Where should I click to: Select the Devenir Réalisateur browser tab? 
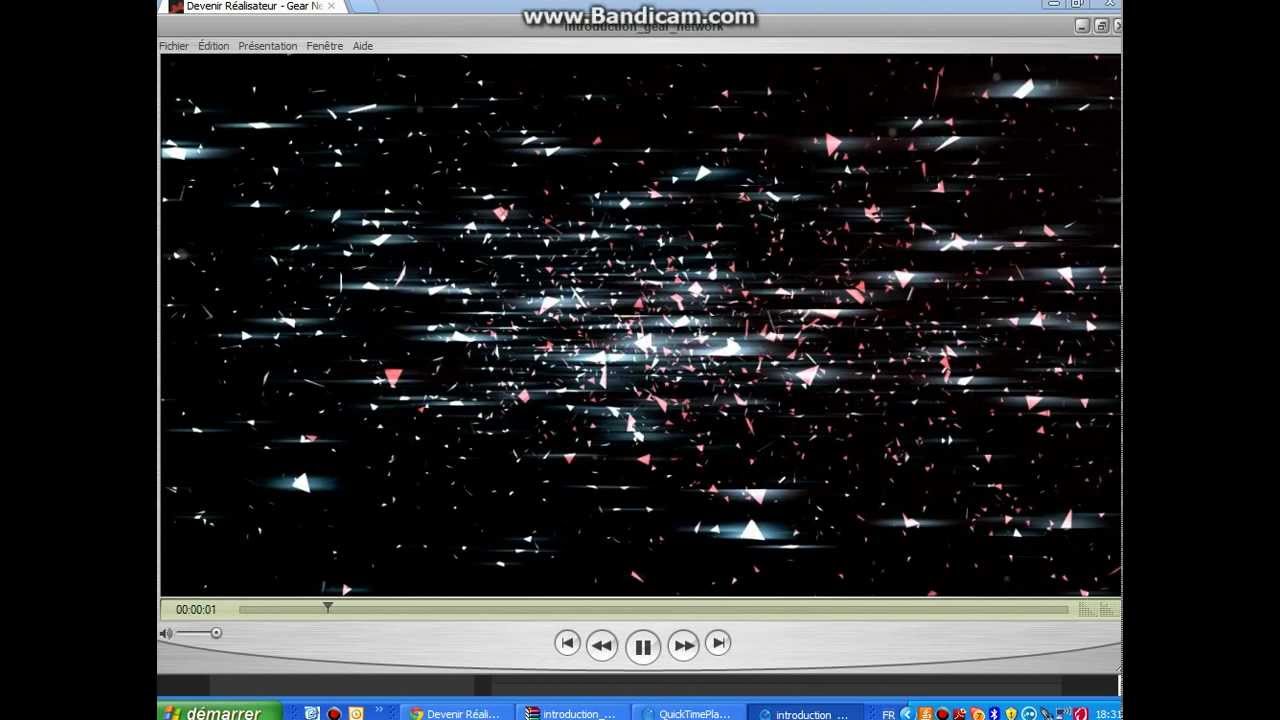coord(254,6)
